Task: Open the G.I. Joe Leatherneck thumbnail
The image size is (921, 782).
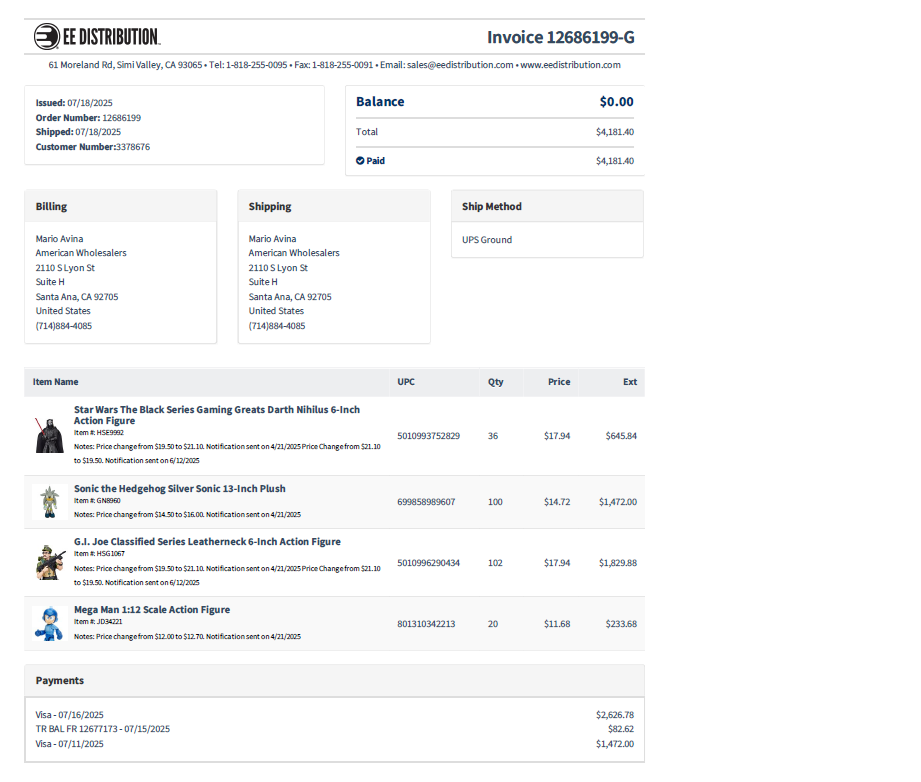Action: click(x=49, y=563)
